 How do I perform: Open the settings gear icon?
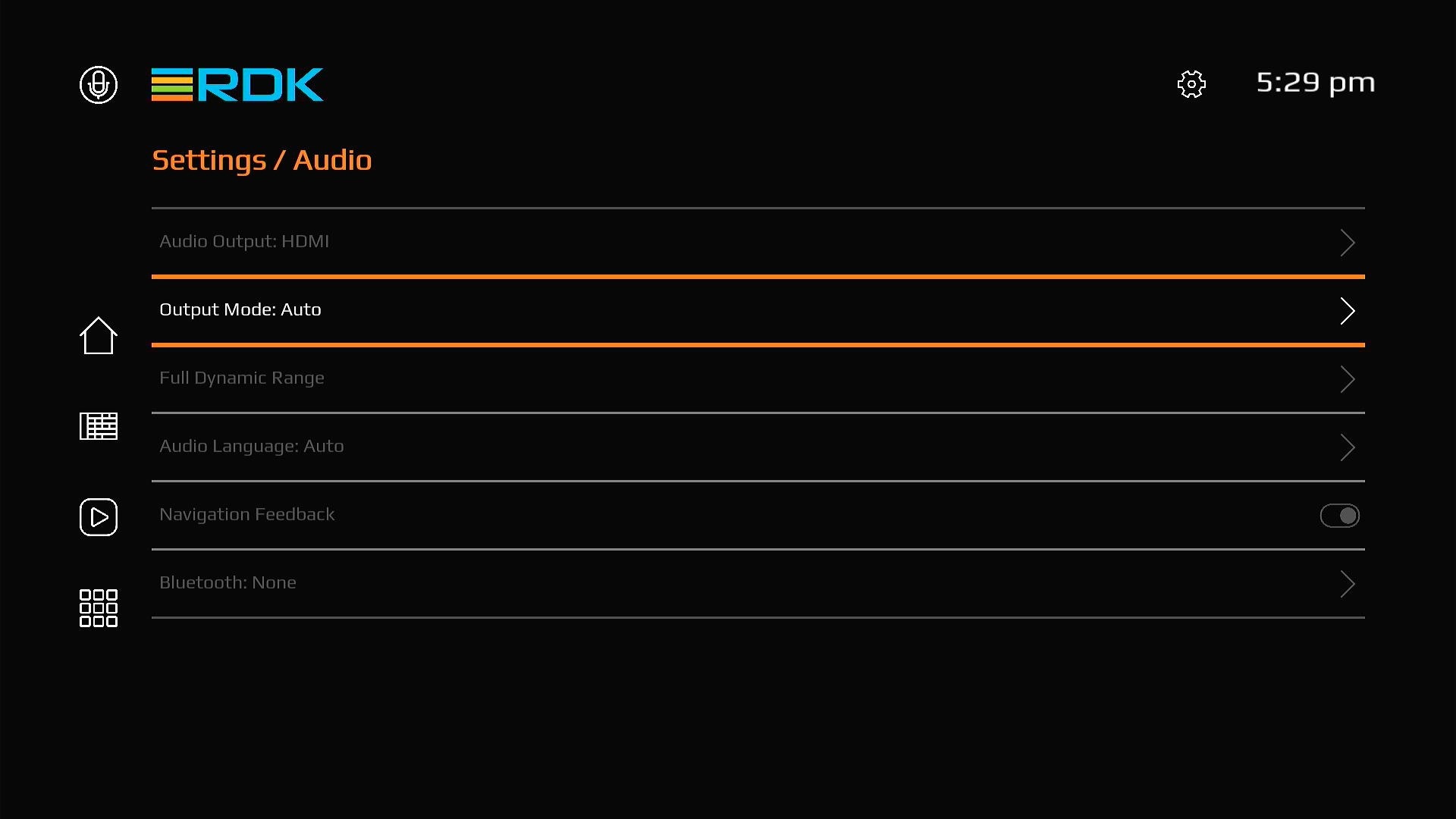pos(1191,84)
